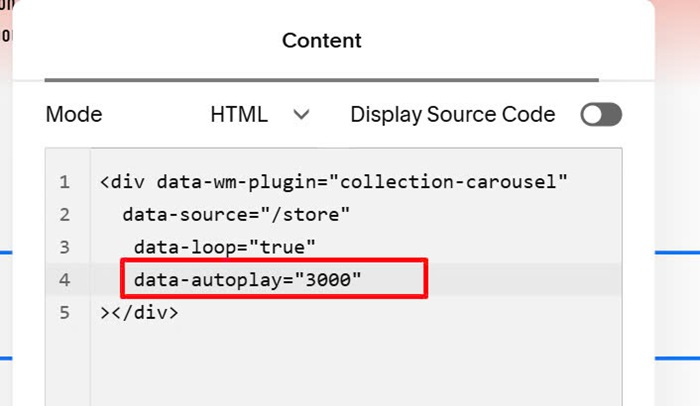
Task: Click the closing ></div> code line
Action: (x=139, y=312)
